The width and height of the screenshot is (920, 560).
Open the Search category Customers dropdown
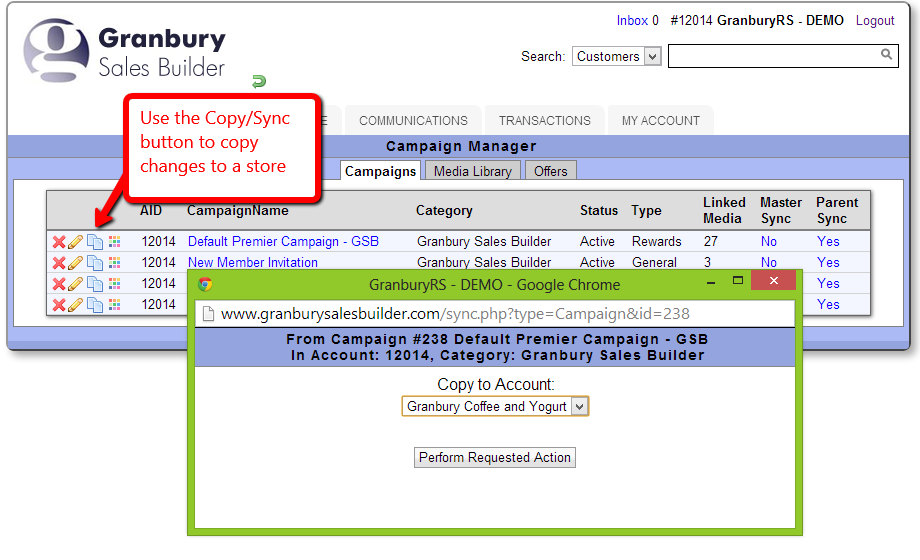616,57
